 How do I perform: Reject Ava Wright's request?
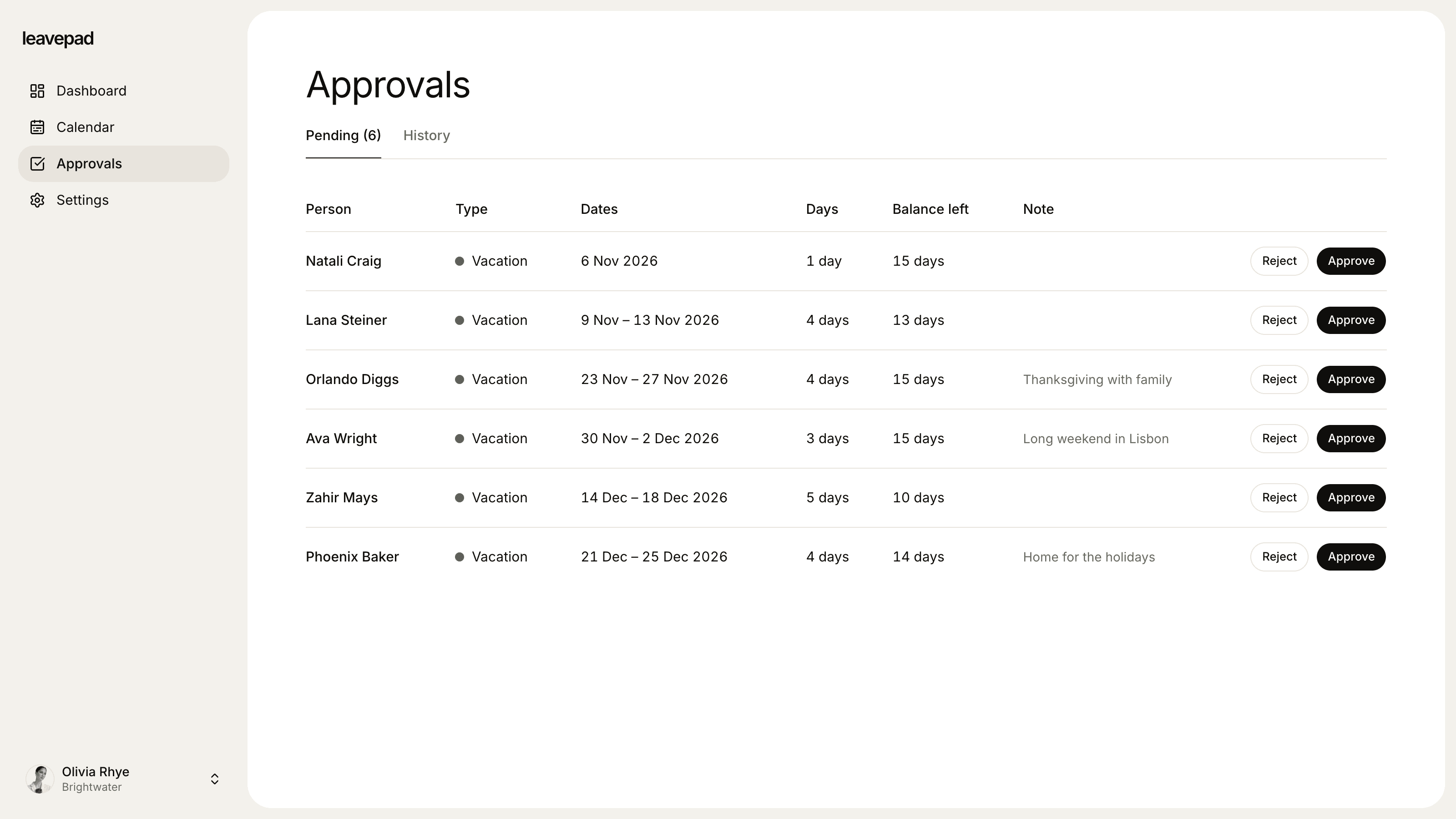coord(1279,439)
